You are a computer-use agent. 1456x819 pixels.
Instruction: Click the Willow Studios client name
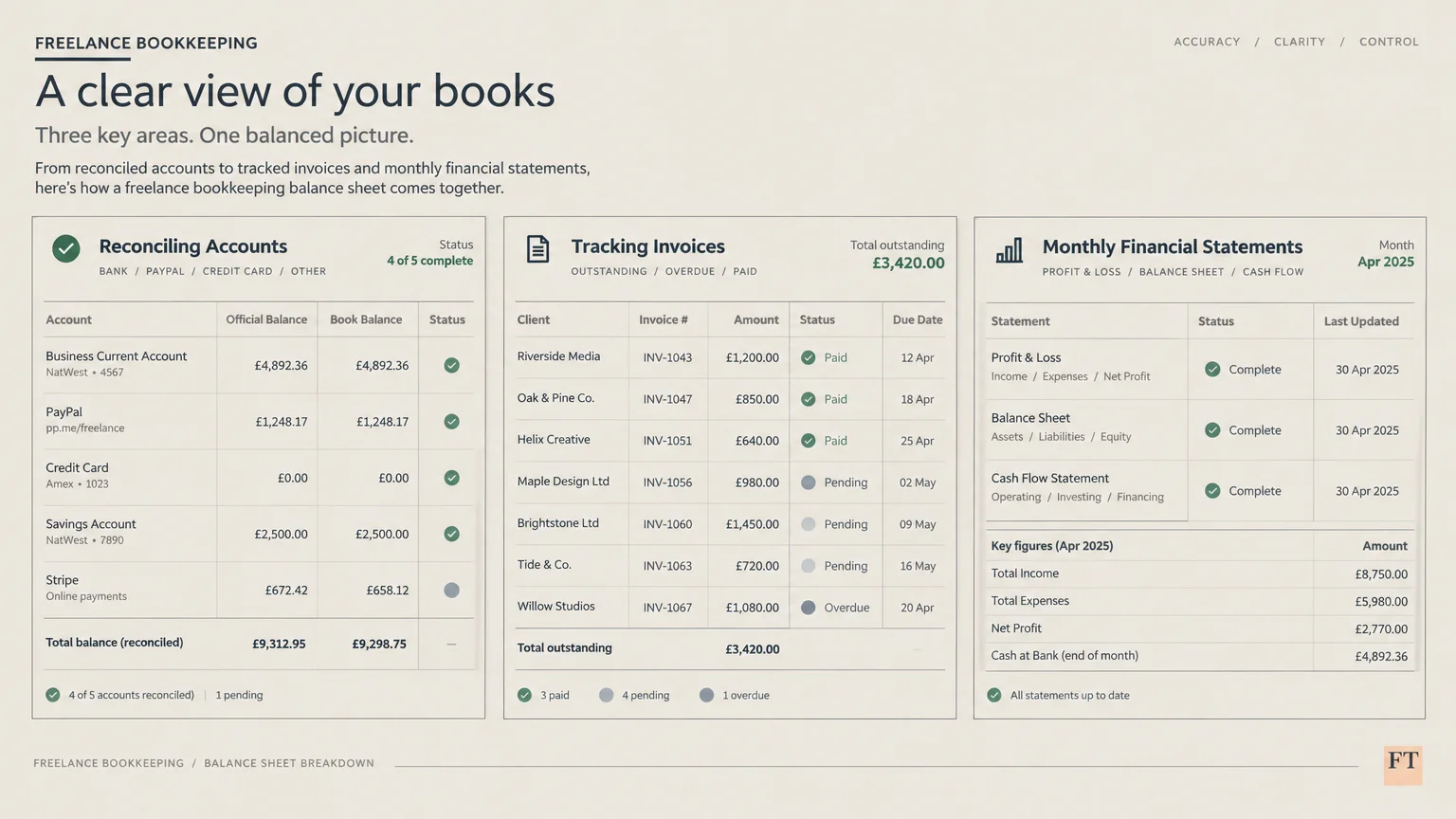coord(556,607)
